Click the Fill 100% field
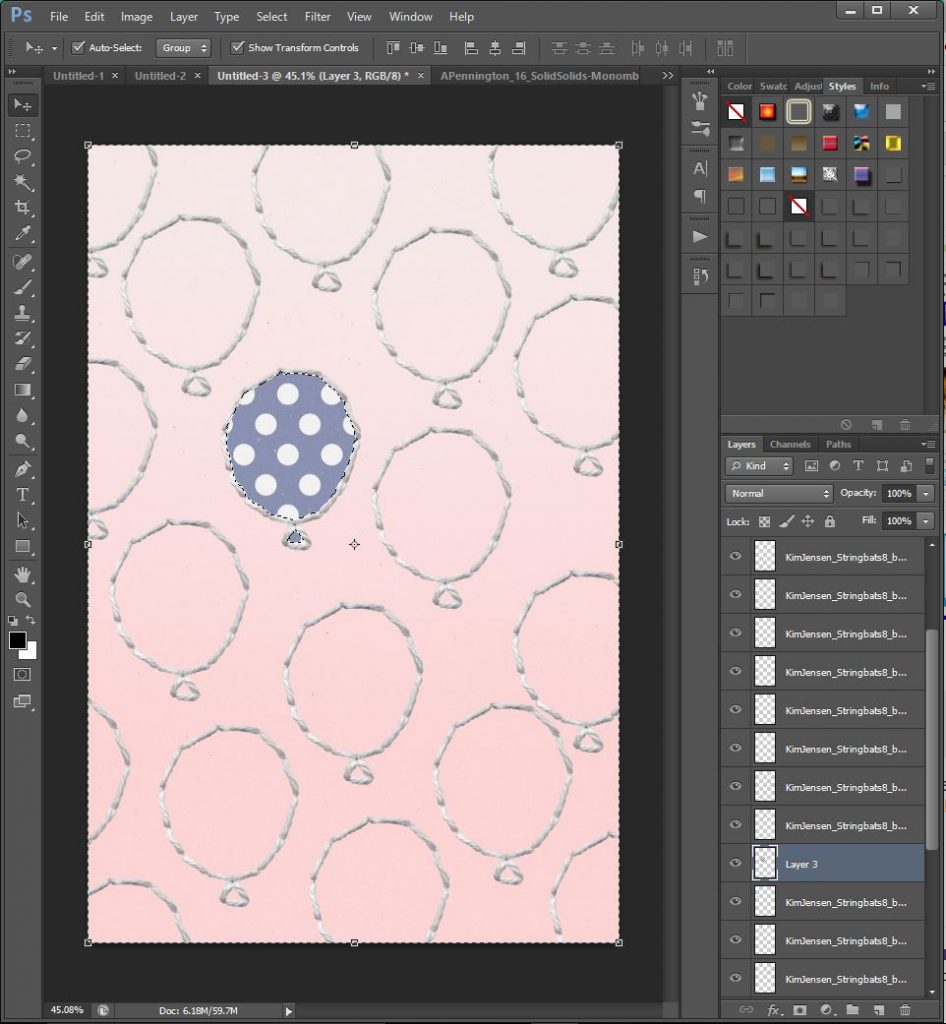 [x=898, y=521]
